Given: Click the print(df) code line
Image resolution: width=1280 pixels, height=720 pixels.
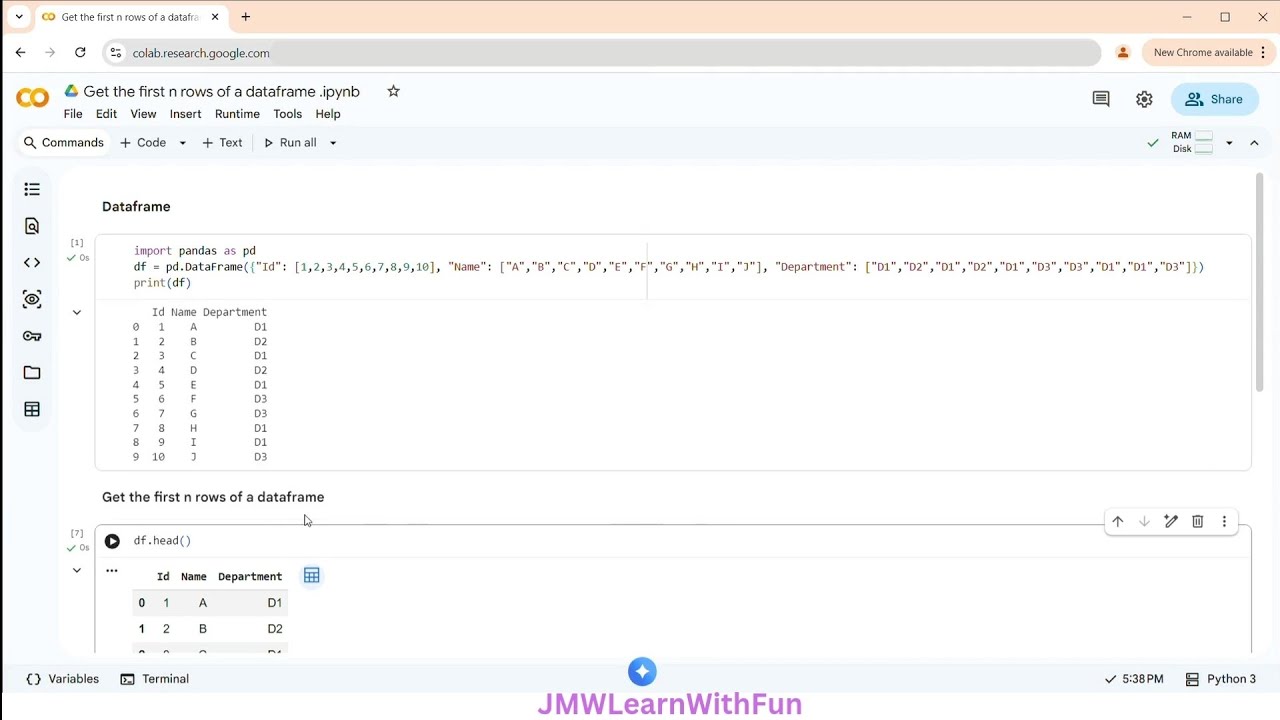Looking at the screenshot, I should point(162,283).
